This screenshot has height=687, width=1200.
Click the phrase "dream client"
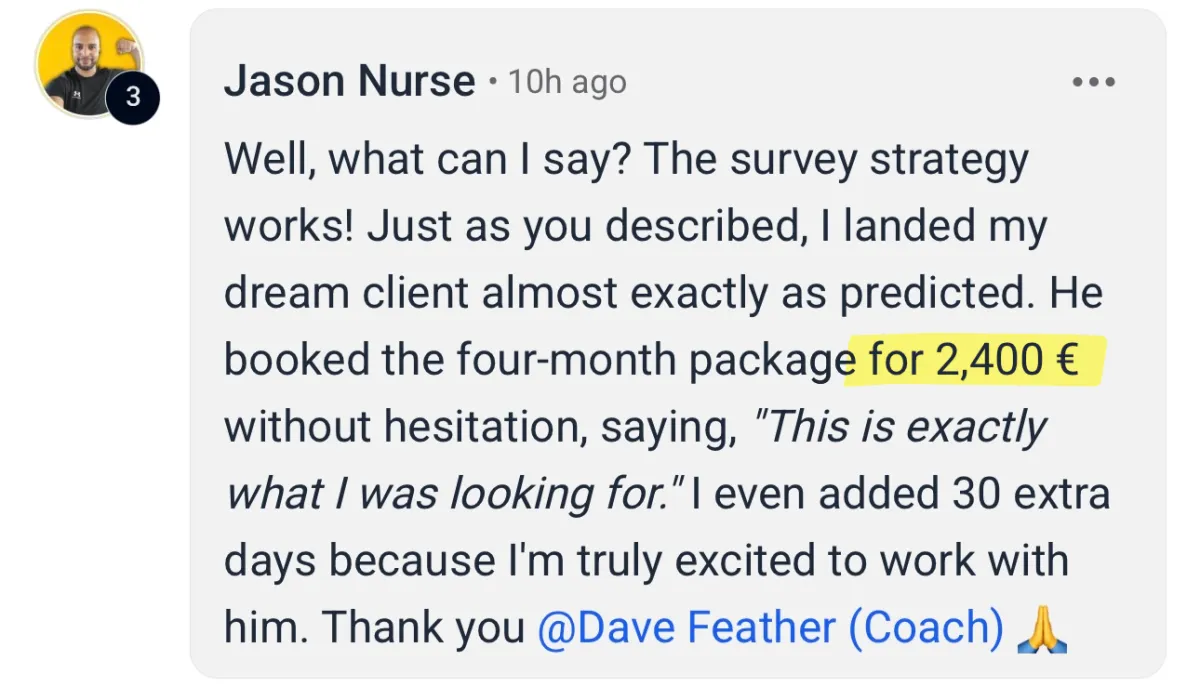point(346,294)
